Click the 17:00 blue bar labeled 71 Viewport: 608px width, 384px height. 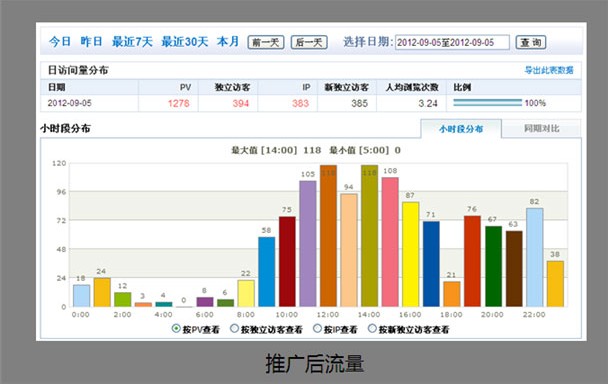point(431,264)
